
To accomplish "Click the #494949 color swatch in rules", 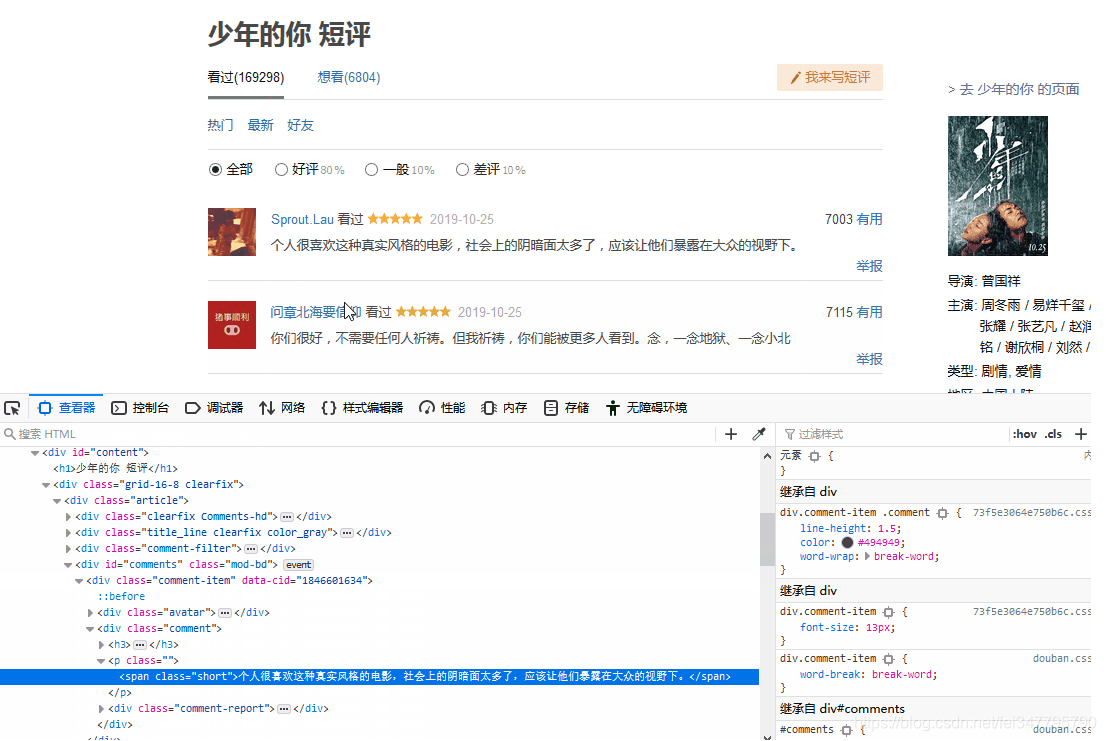I will [x=846, y=542].
